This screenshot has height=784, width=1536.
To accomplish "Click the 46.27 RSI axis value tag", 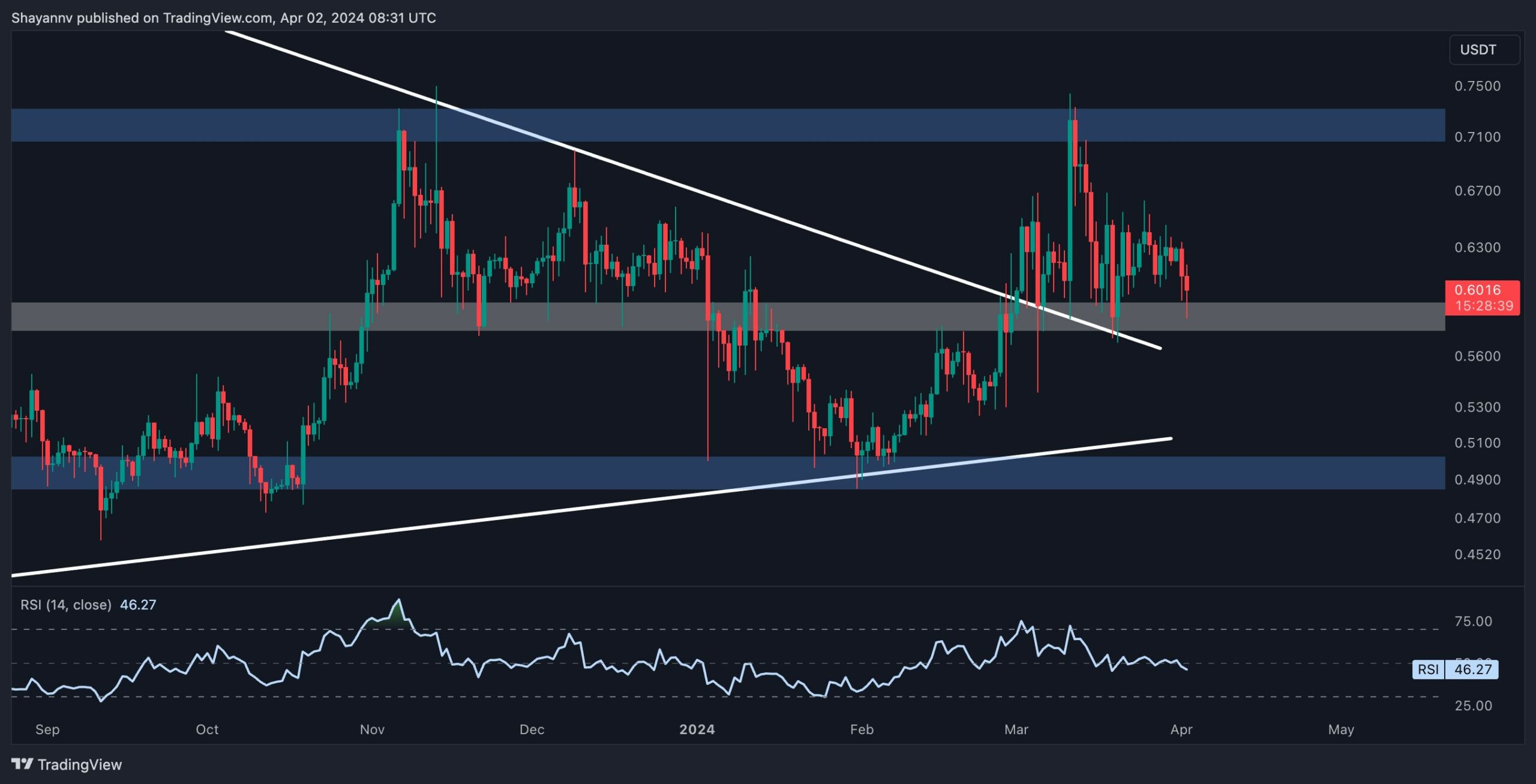I will 1472,669.
